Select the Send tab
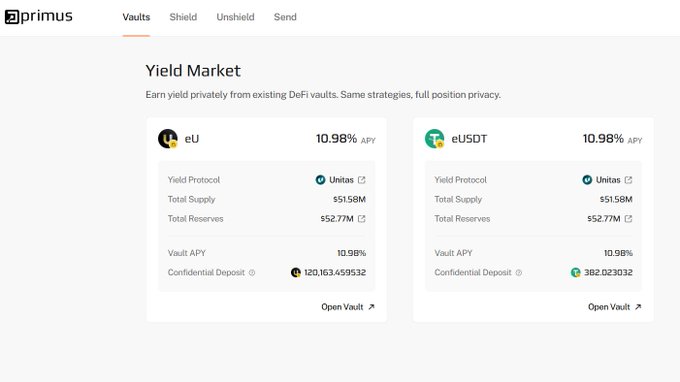Viewport: 680px width, 382px height. tap(285, 17)
